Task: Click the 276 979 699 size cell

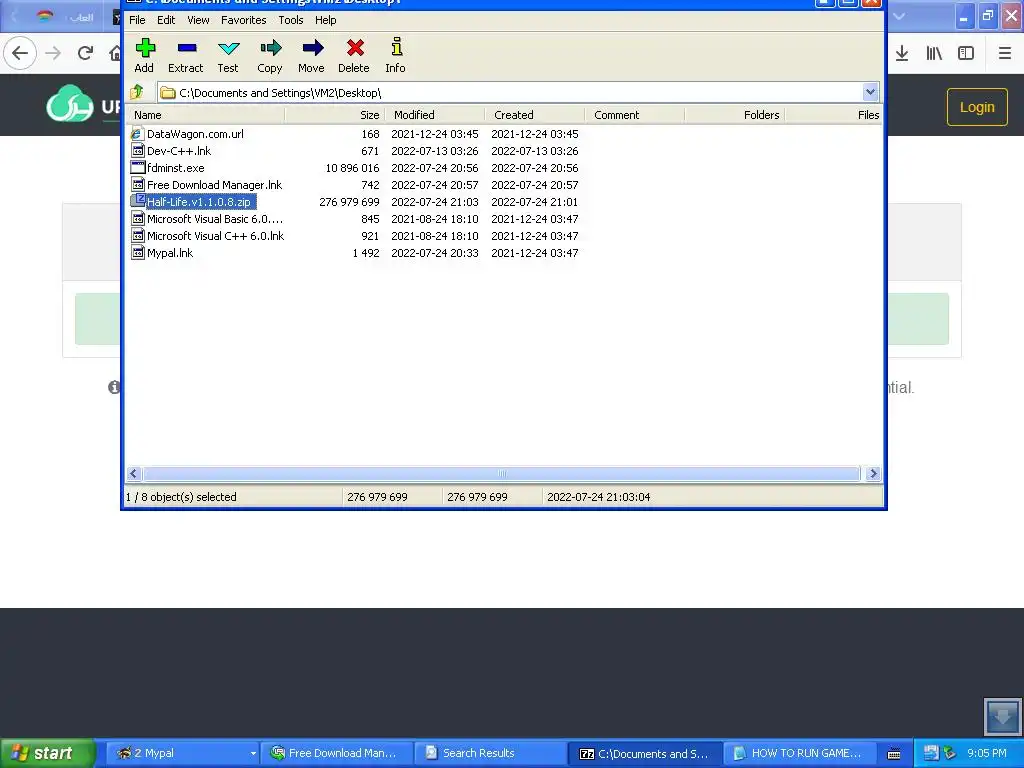Action: (x=349, y=202)
